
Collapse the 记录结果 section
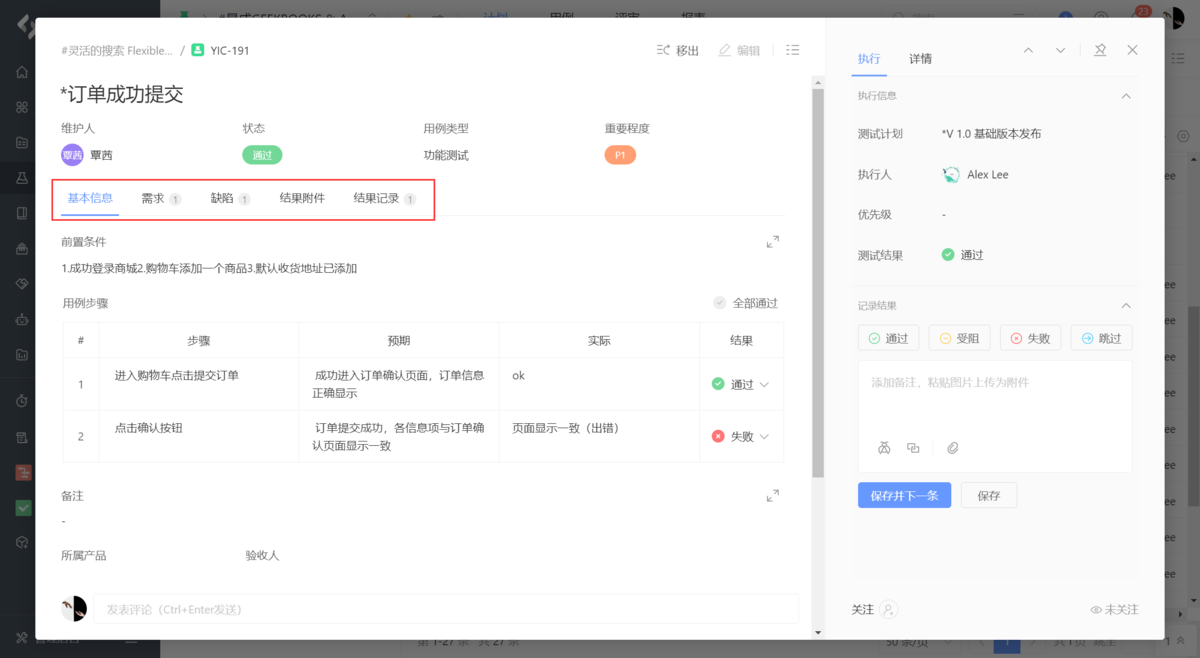tap(1126, 306)
